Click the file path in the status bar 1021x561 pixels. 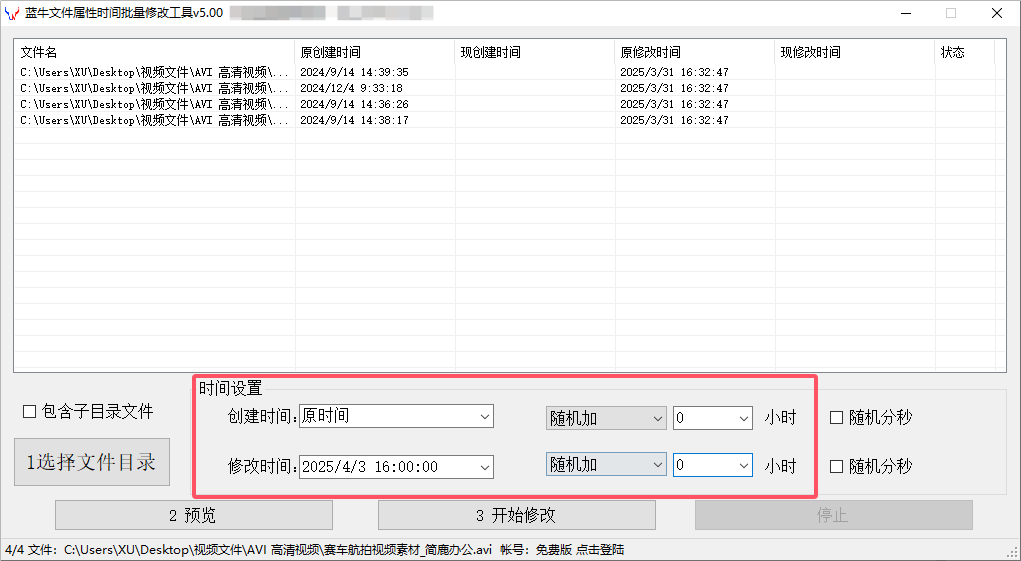coord(278,550)
